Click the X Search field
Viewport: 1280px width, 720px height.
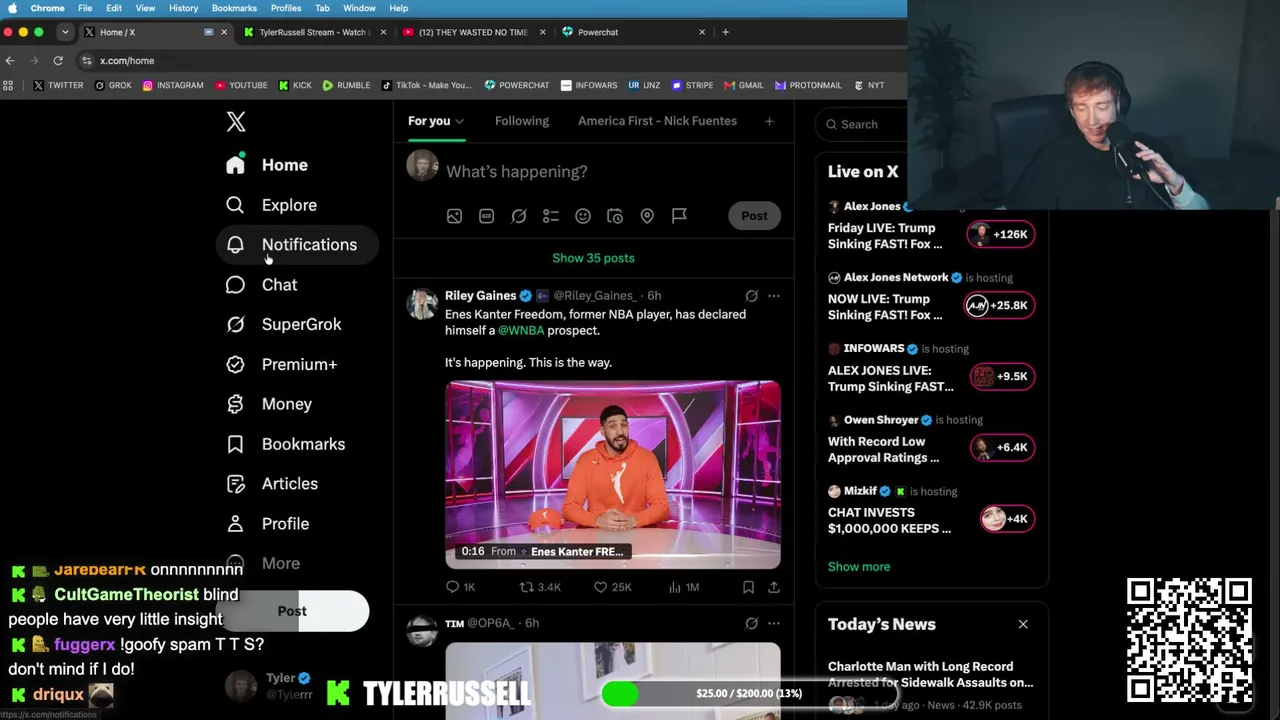click(x=862, y=124)
